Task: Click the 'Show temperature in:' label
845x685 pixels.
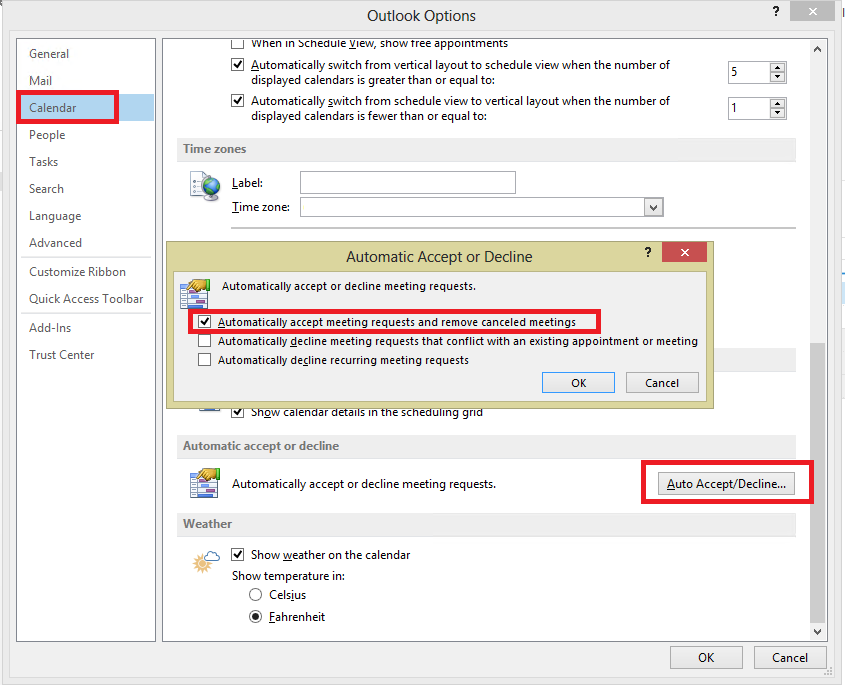Action: tap(288, 576)
